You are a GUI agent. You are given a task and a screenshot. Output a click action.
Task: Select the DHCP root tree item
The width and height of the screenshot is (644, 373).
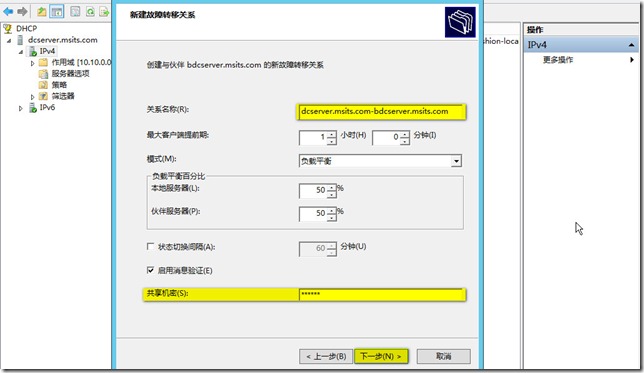pyautogui.click(x=26, y=28)
